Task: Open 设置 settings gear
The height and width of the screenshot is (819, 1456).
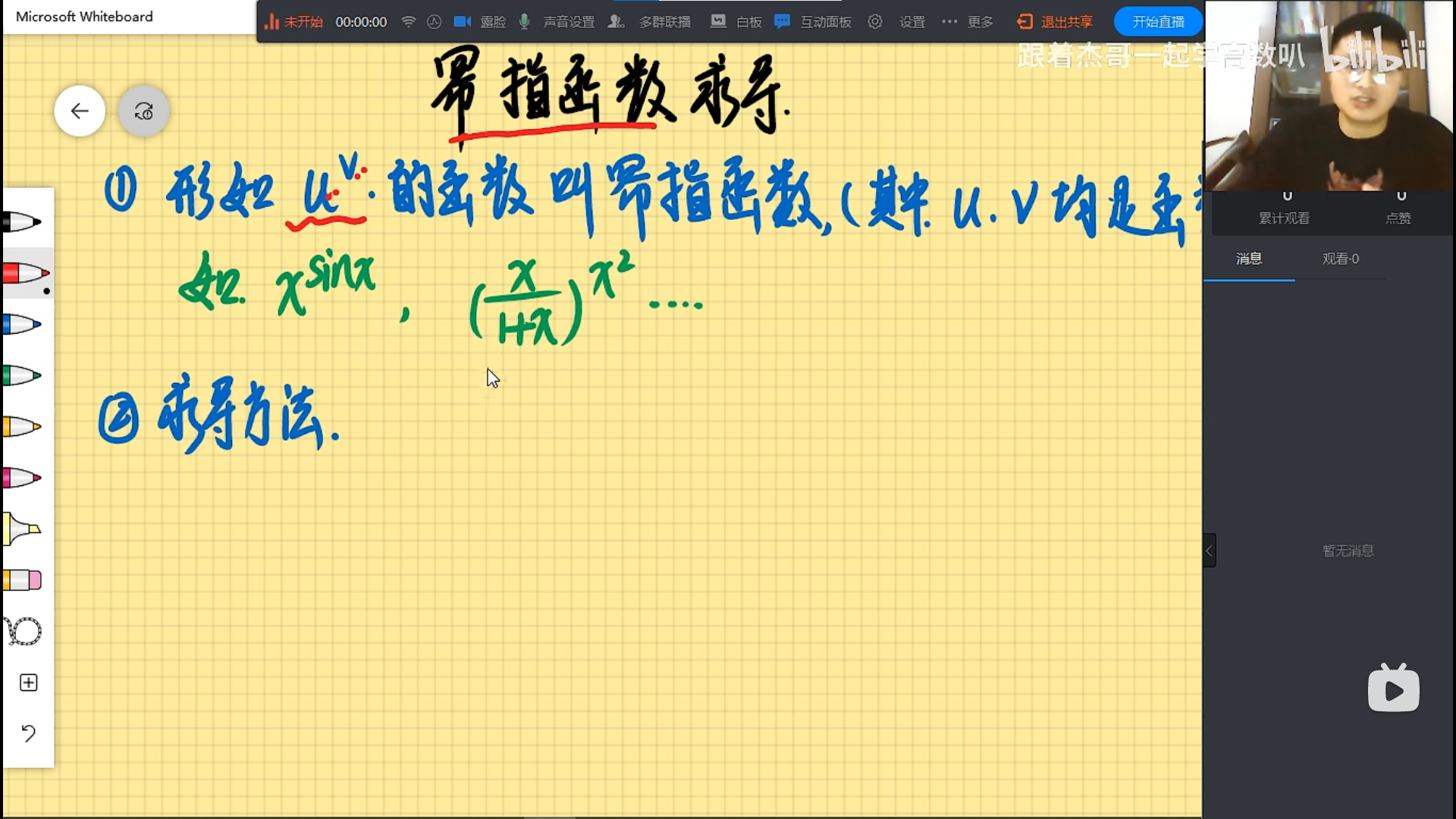Action: tap(875, 22)
